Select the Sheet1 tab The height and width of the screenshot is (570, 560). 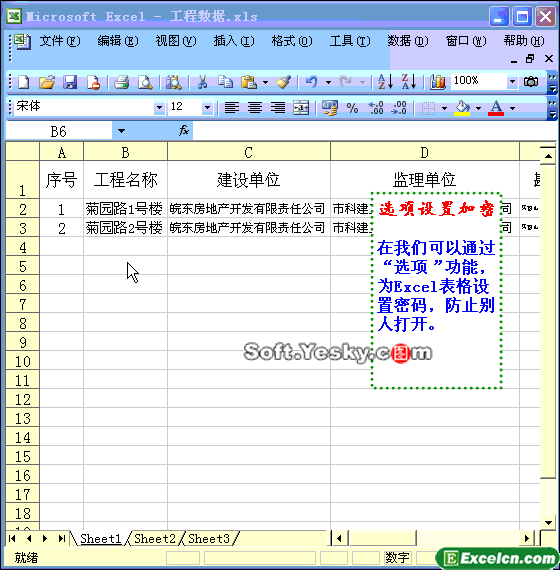pos(101,538)
